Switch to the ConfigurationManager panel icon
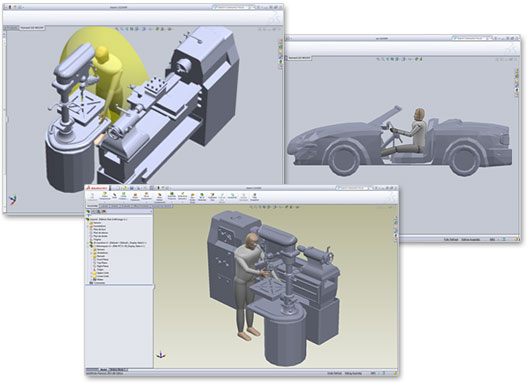Image resolution: width=530 pixels, height=385 pixels. pos(99,212)
